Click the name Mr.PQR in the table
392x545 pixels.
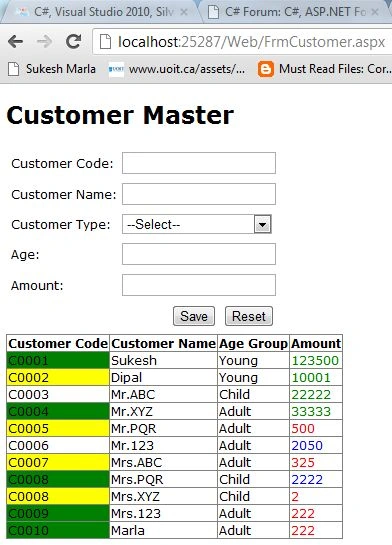134,429
